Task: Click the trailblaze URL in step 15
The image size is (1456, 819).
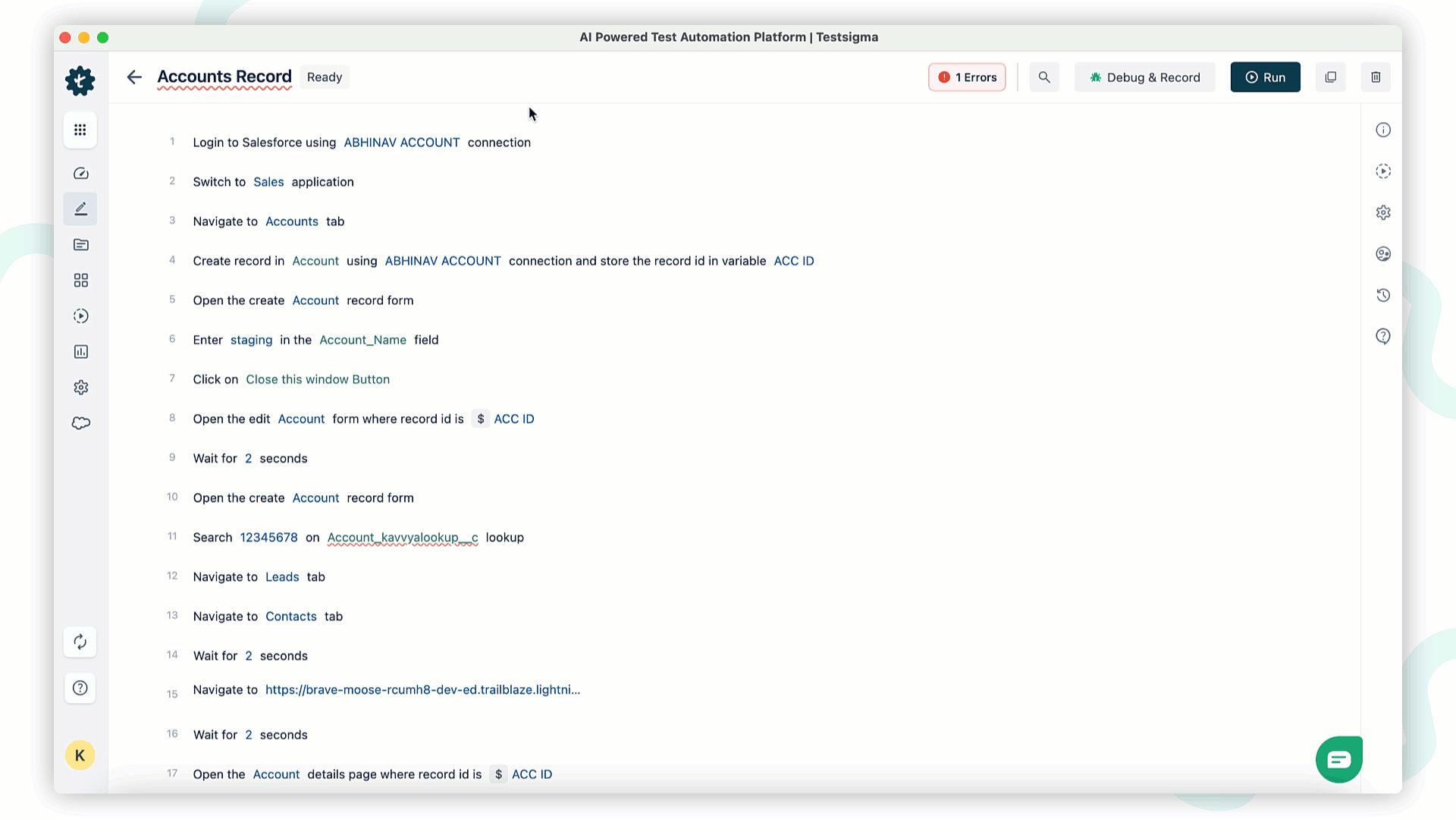Action: coord(422,690)
